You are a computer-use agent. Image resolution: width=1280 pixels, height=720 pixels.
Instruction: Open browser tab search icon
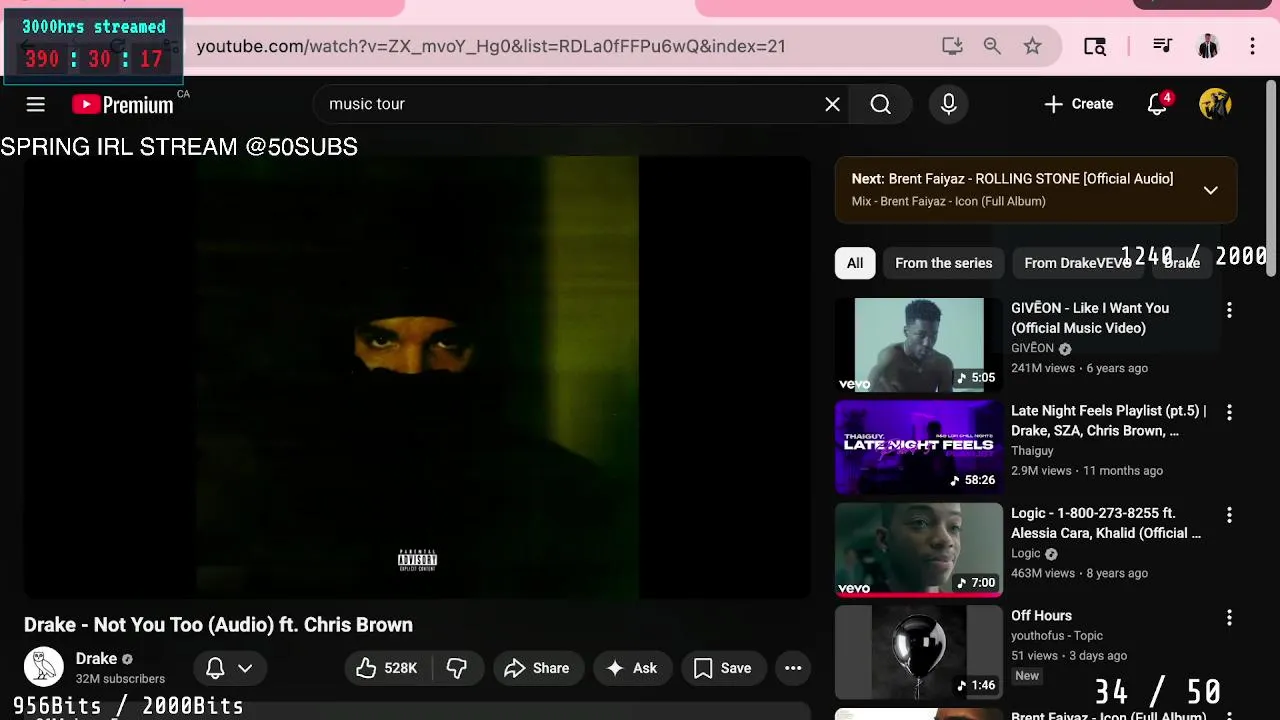tap(1095, 46)
